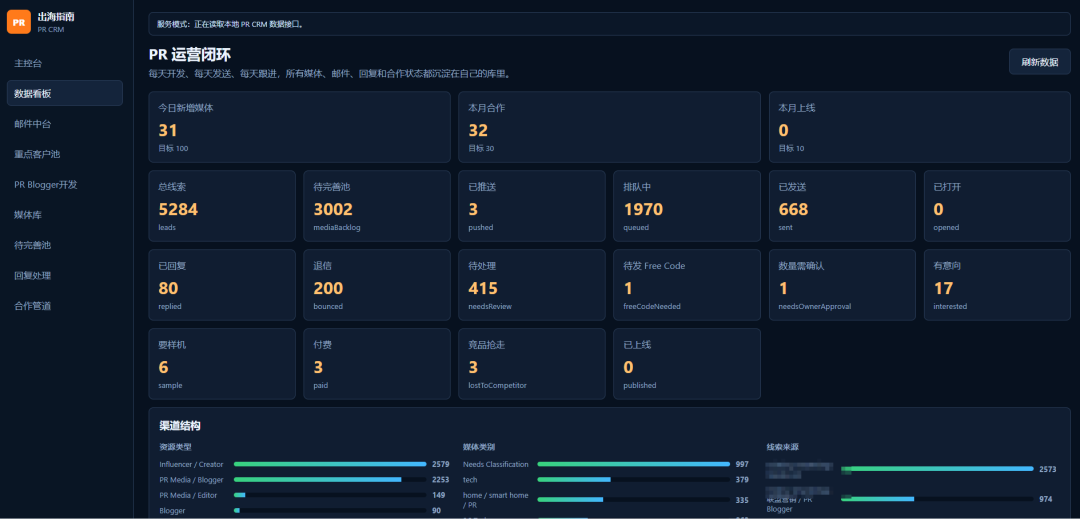
Task: Click the value 974
Action: [x=1046, y=499]
